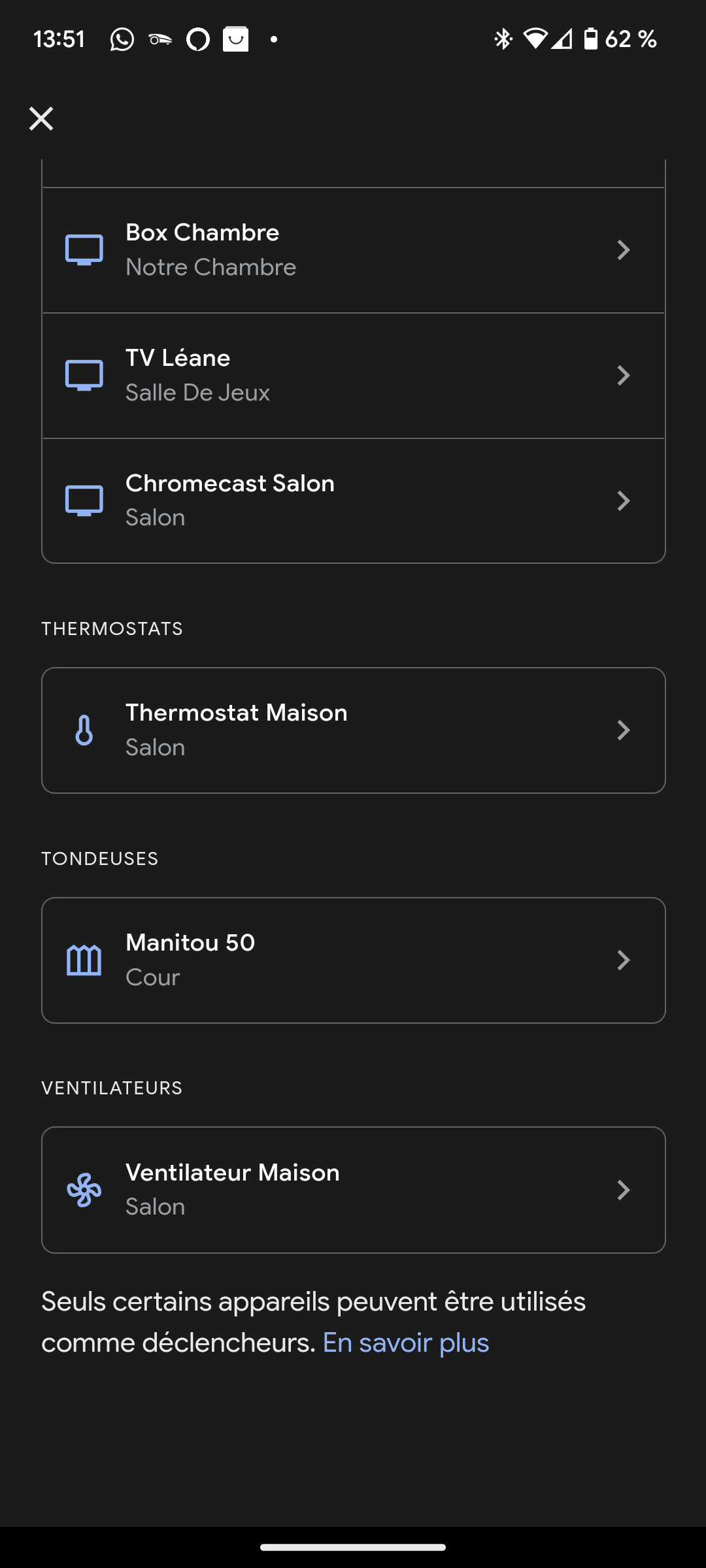Select the Manitou 50 device name
This screenshot has height=1568, width=706.
click(190, 943)
